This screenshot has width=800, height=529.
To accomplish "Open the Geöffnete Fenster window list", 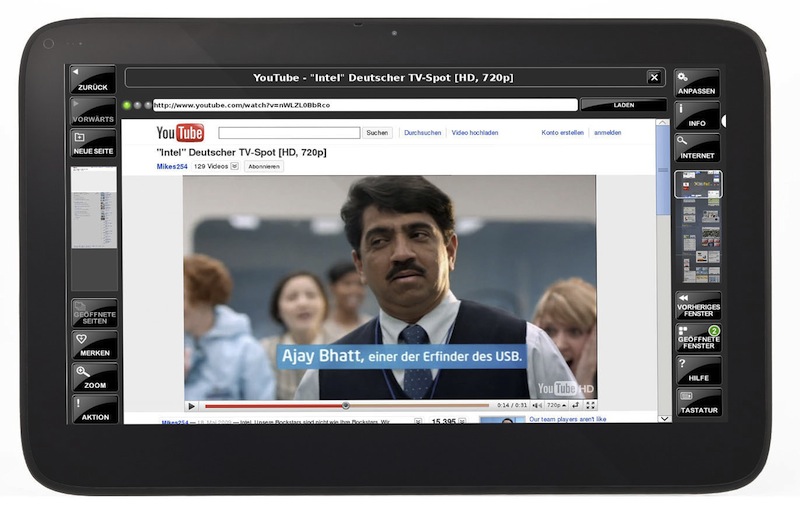I will click(x=697, y=337).
